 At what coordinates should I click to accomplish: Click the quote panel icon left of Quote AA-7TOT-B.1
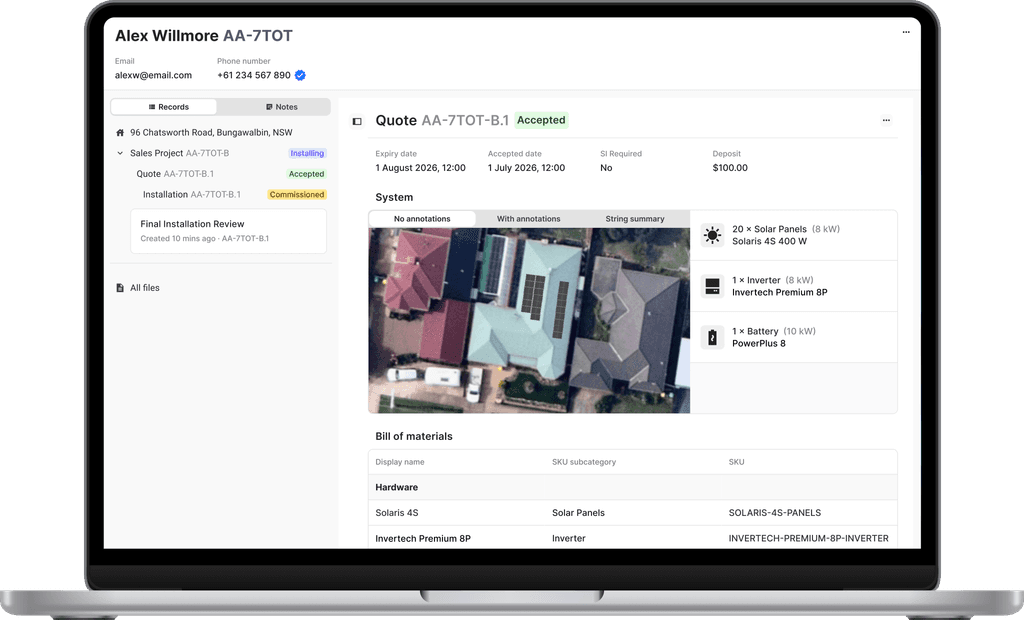(x=357, y=120)
